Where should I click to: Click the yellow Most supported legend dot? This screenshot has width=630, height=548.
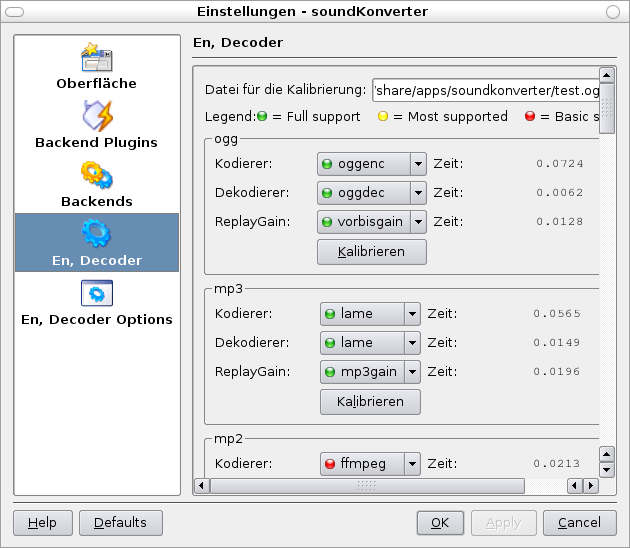[383, 117]
